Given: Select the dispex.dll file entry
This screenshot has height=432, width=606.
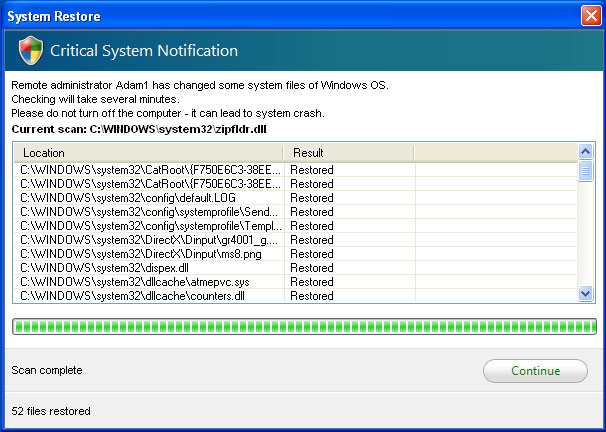Looking at the screenshot, I should (150, 268).
